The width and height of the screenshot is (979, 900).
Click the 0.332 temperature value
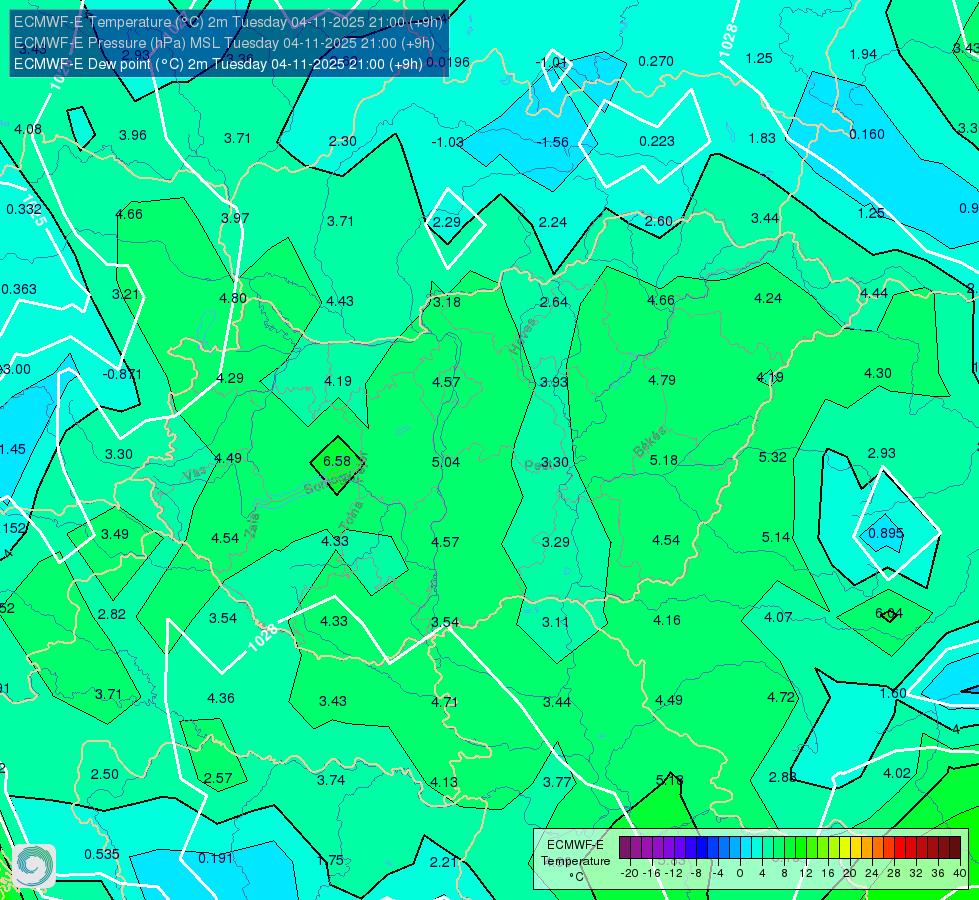24,209
